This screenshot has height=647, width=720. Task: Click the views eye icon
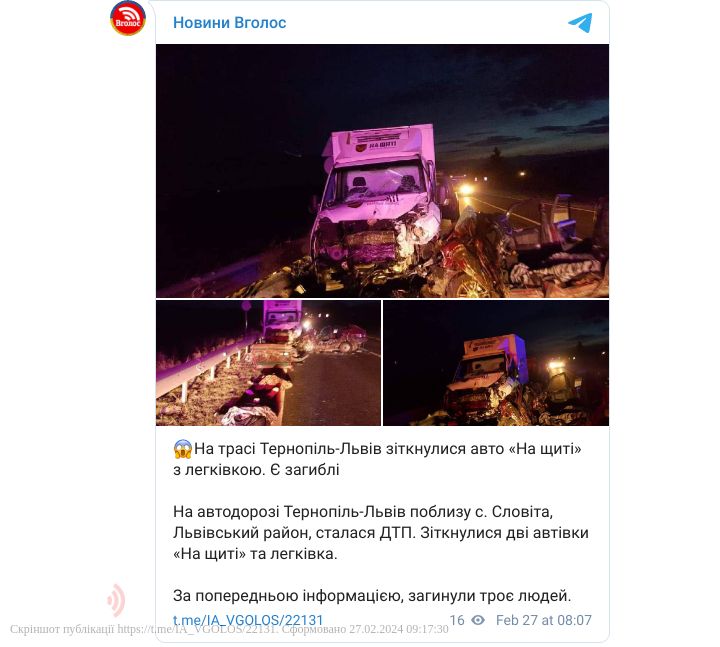point(478,620)
